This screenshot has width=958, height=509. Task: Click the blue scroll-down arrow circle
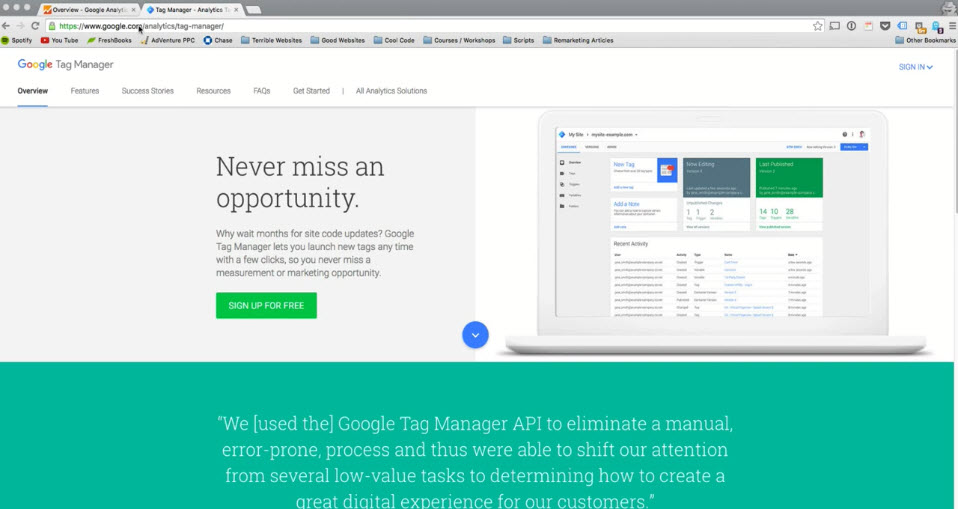tap(475, 335)
